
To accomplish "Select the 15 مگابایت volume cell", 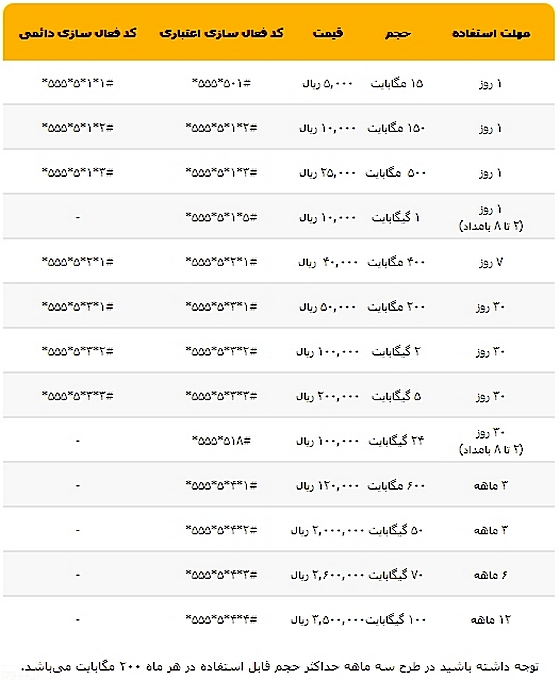I will tap(396, 83).
